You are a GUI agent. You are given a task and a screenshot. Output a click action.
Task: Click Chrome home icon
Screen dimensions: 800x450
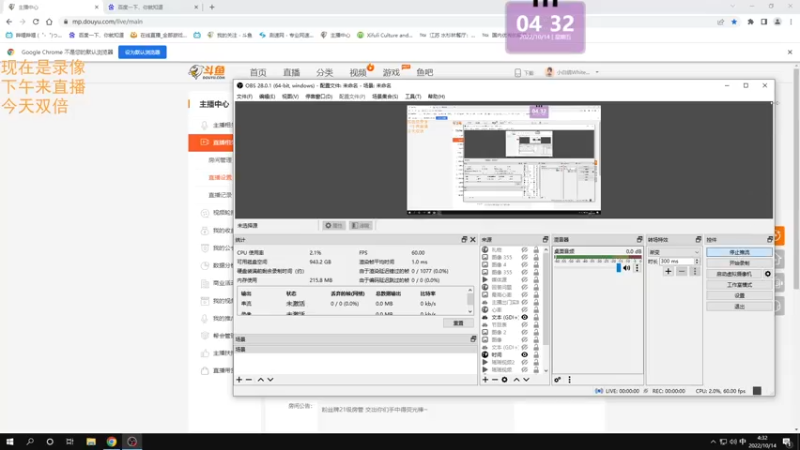49,21
